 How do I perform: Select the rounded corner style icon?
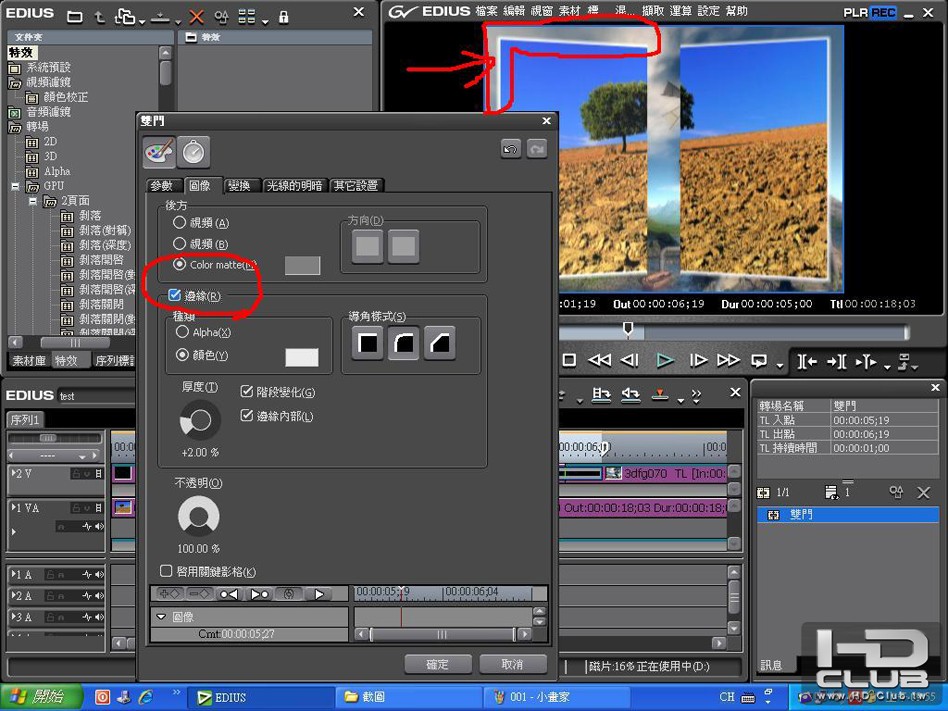coord(403,343)
